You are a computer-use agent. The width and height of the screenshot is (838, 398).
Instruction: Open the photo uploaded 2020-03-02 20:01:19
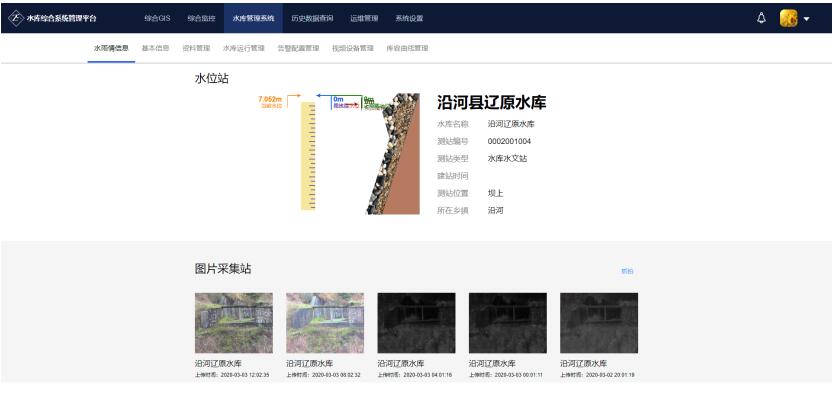tap(599, 323)
